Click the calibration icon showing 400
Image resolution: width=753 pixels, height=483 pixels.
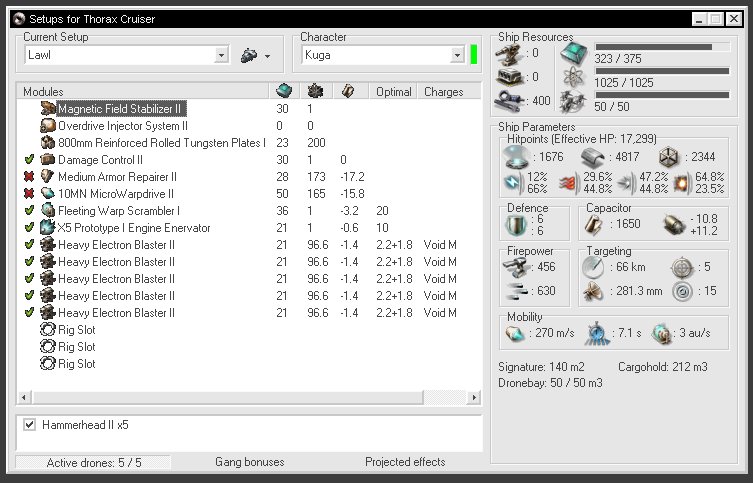[x=509, y=100]
